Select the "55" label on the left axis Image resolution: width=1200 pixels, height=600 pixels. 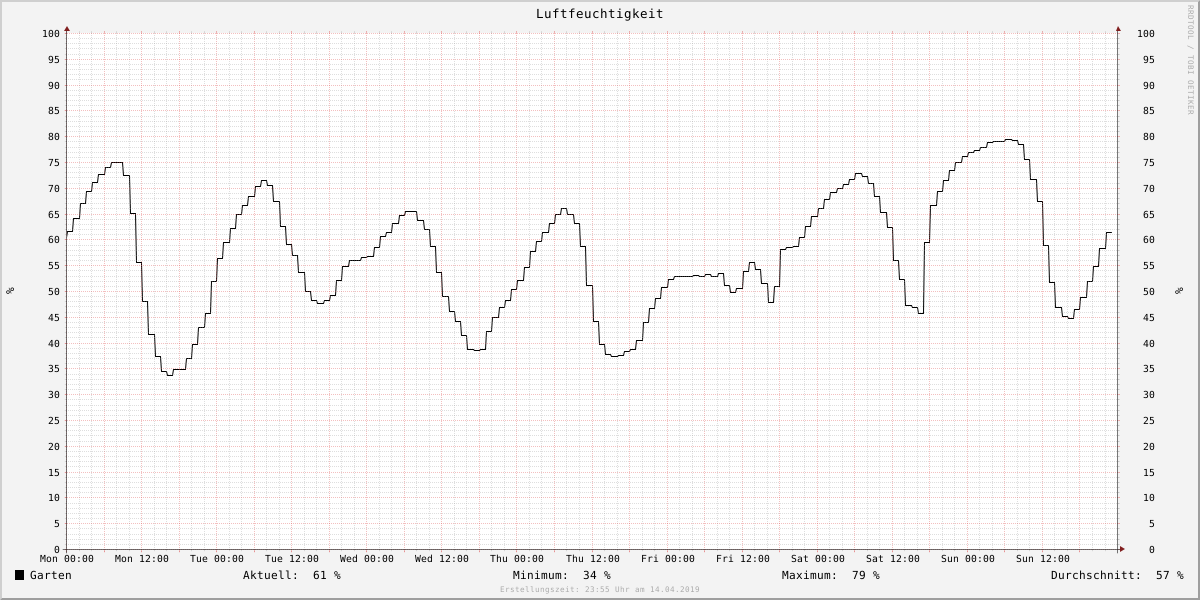[x=55, y=266]
